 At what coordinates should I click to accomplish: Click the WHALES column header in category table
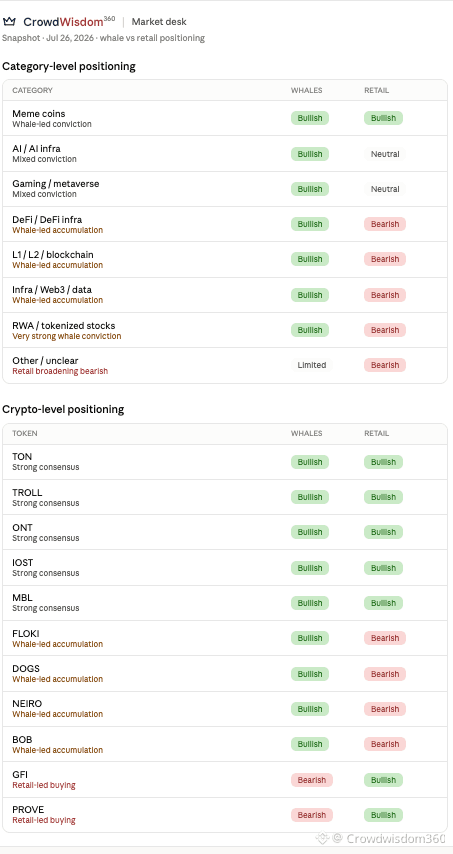pyautogui.click(x=307, y=90)
